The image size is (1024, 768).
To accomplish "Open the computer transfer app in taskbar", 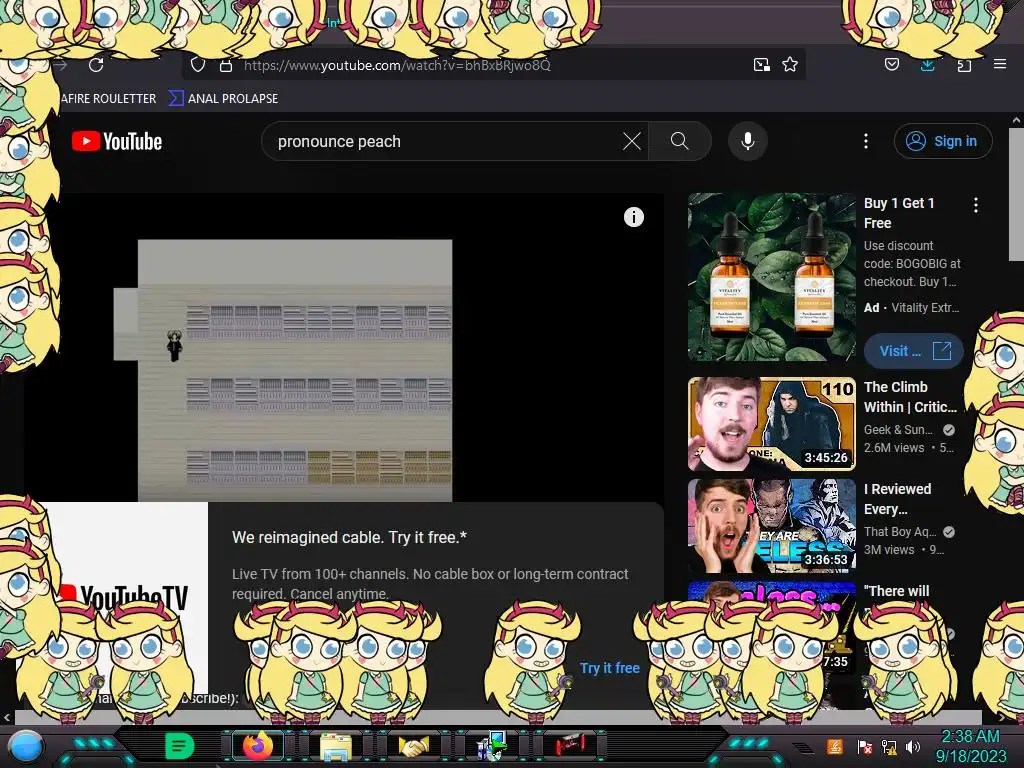I will click(492, 746).
